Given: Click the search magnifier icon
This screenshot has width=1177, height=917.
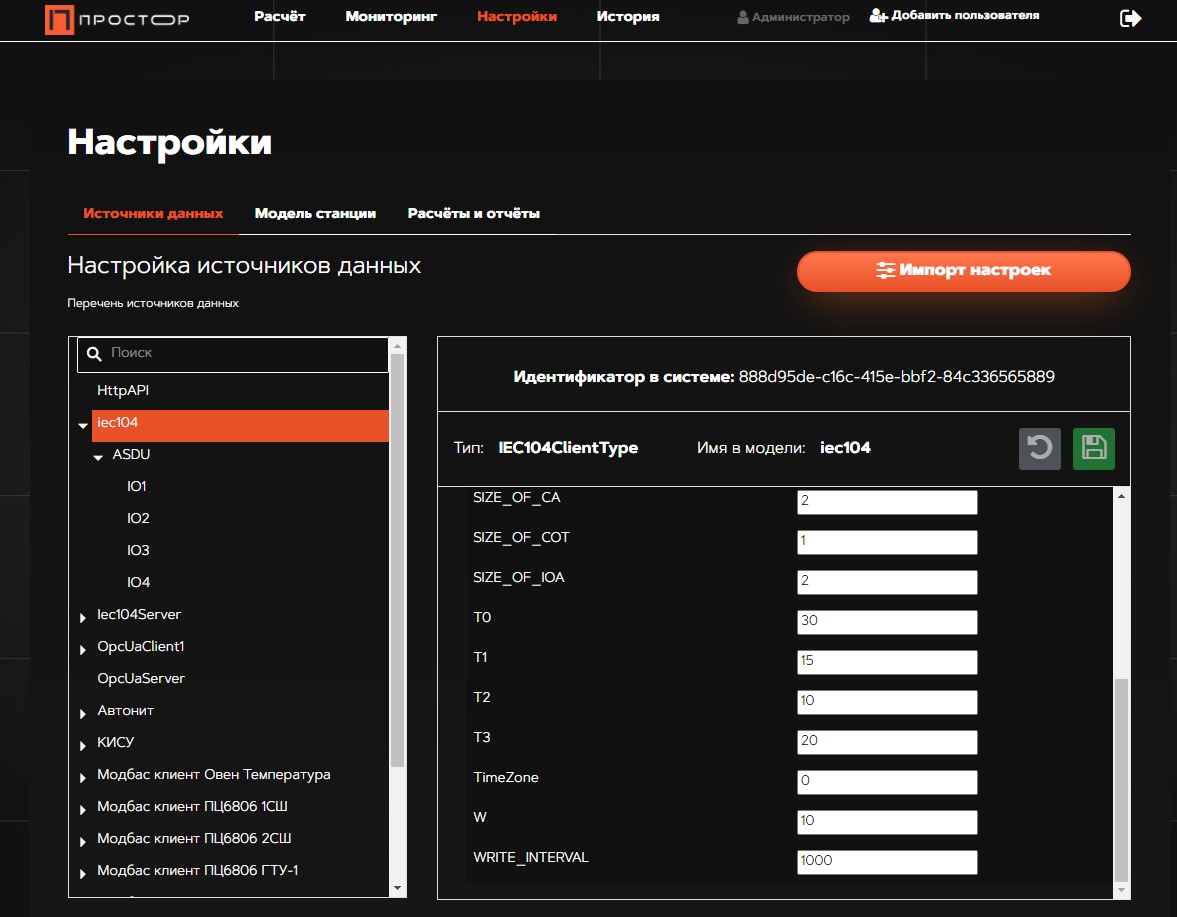Looking at the screenshot, I should click(x=95, y=354).
